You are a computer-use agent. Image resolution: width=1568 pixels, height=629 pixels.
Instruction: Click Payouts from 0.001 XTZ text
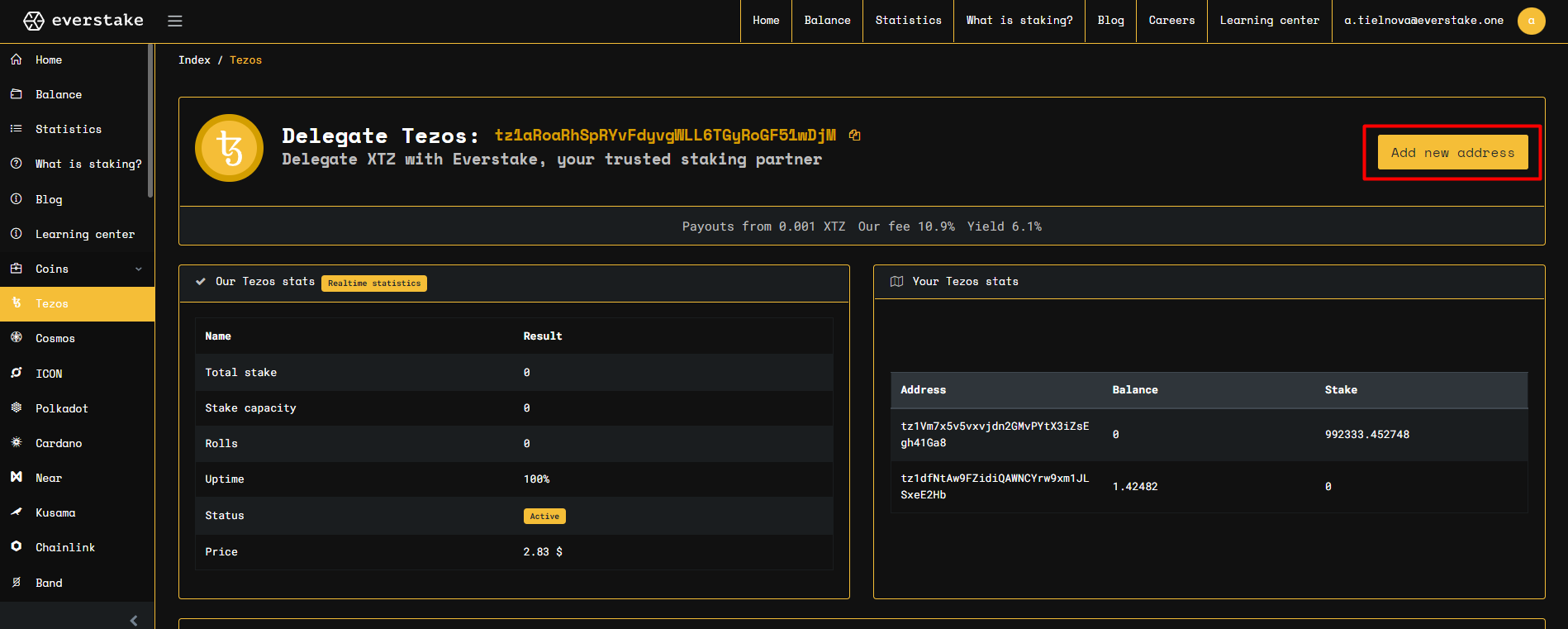[x=763, y=226]
